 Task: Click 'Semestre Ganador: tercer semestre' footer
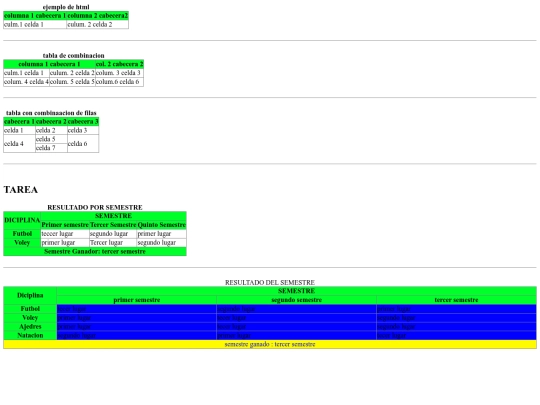(95, 251)
